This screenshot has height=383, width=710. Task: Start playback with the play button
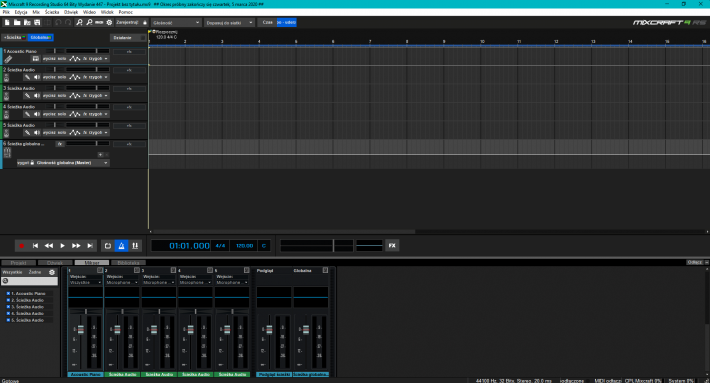point(62,246)
